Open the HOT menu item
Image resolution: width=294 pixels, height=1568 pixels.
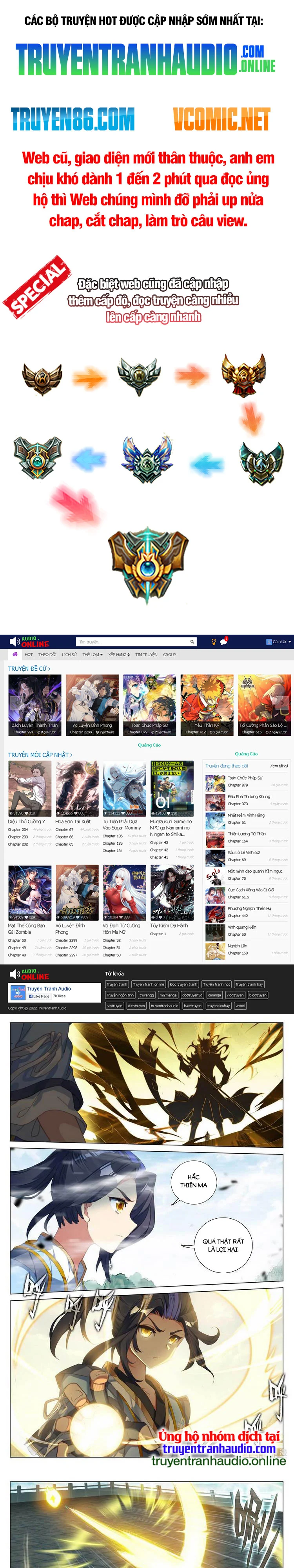(x=29, y=655)
